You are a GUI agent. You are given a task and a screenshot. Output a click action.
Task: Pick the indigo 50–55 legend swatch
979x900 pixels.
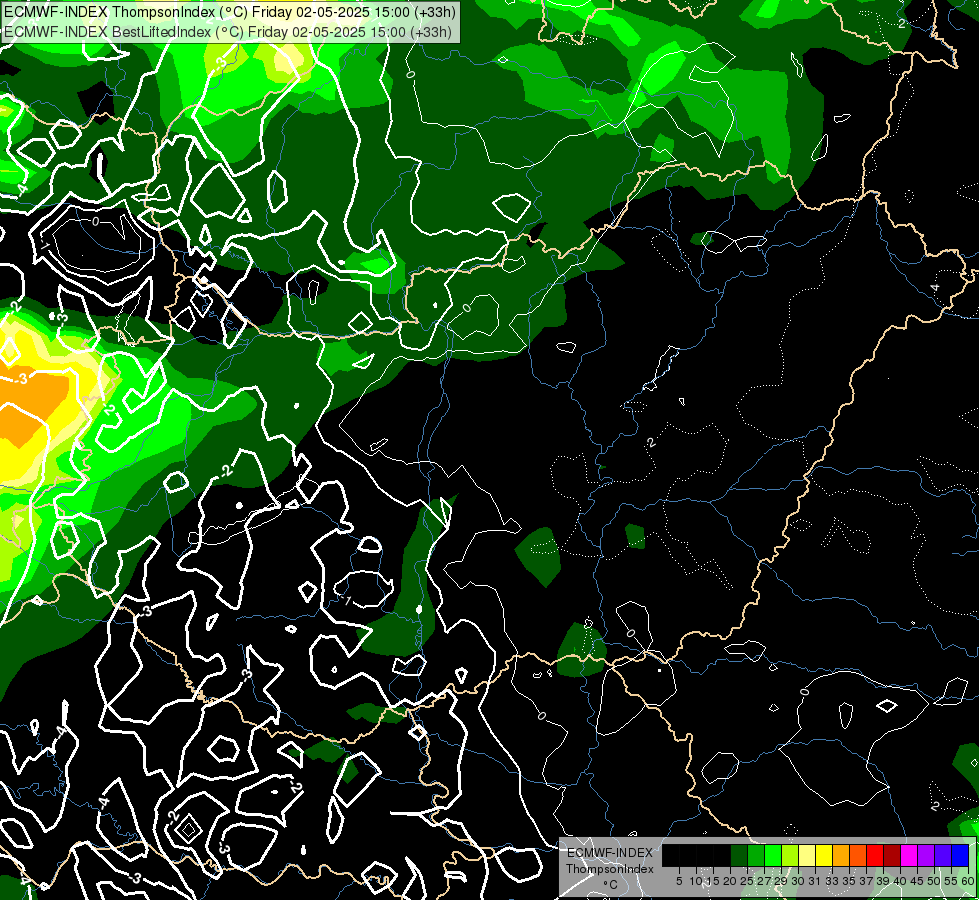(x=943, y=856)
